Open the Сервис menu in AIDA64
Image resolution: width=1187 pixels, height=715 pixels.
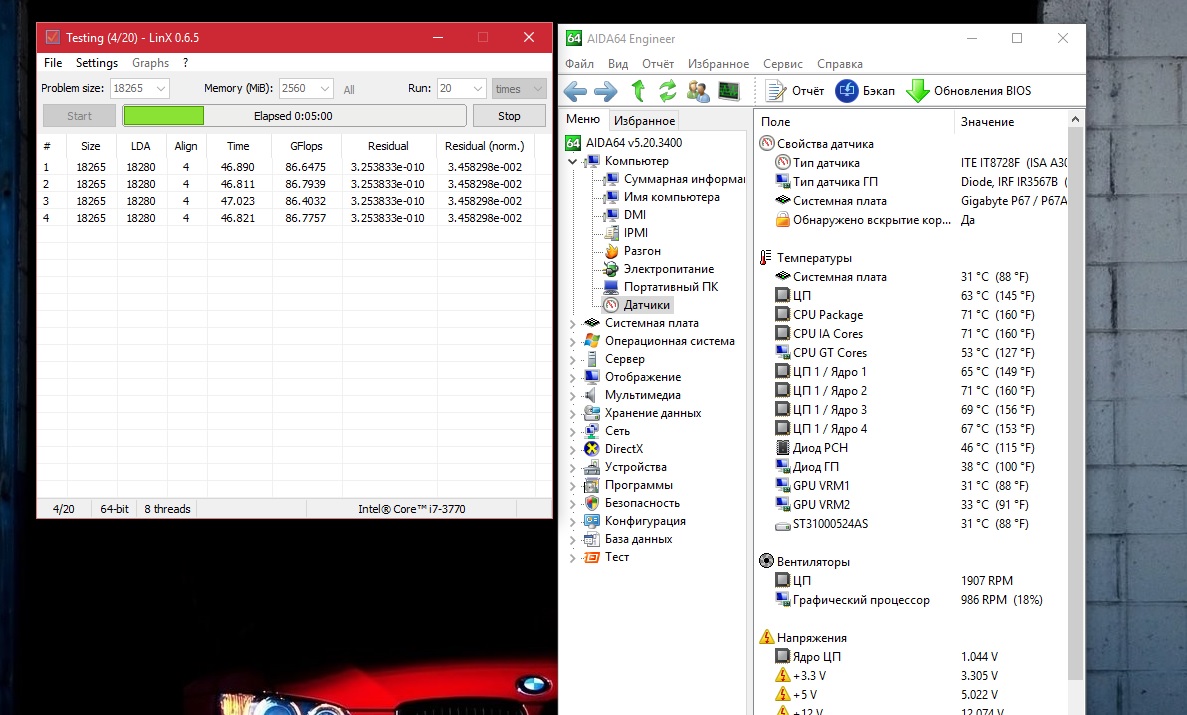[x=783, y=64]
